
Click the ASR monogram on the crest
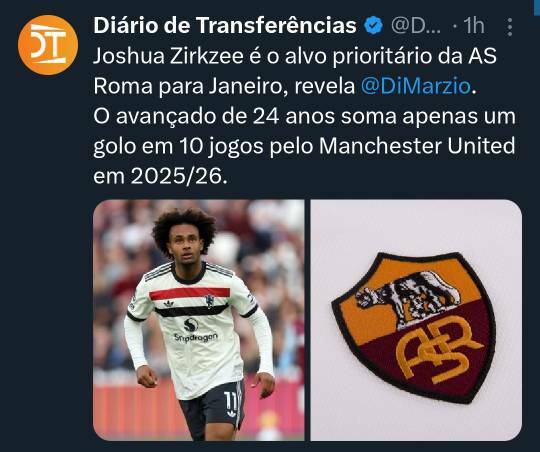pyautogui.click(x=437, y=350)
